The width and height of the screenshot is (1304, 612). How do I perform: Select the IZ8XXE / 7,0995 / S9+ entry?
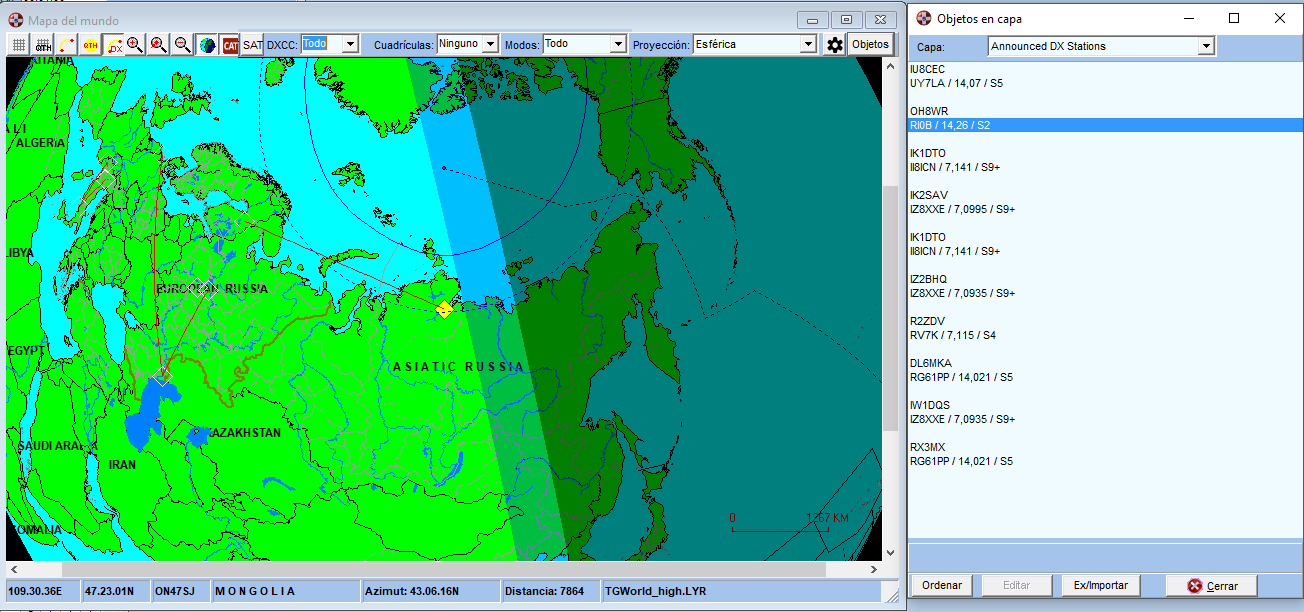click(x=962, y=209)
